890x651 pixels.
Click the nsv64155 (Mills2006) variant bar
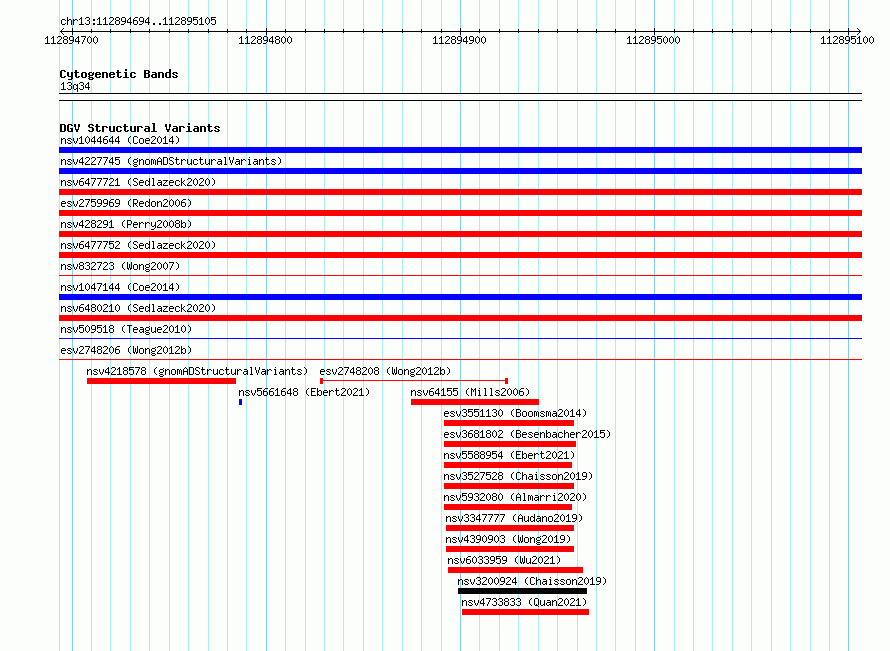coord(475,402)
